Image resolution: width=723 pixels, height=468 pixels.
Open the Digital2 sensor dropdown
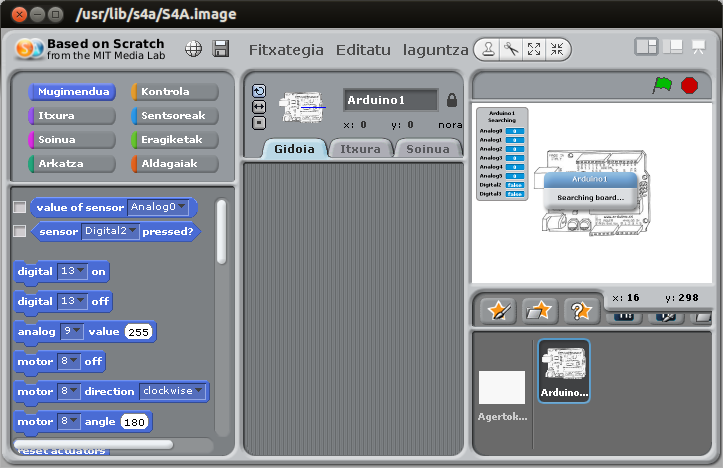(110, 231)
